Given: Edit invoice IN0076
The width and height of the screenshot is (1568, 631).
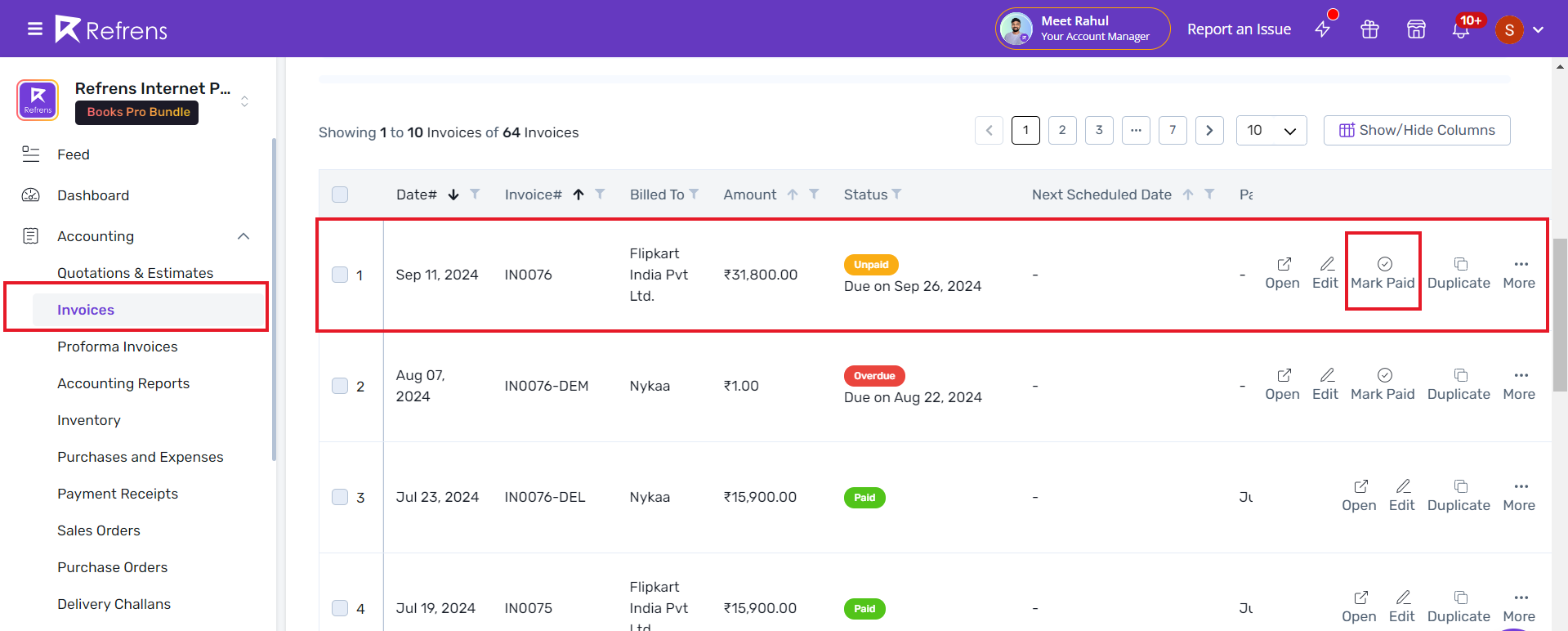Looking at the screenshot, I should [1325, 273].
